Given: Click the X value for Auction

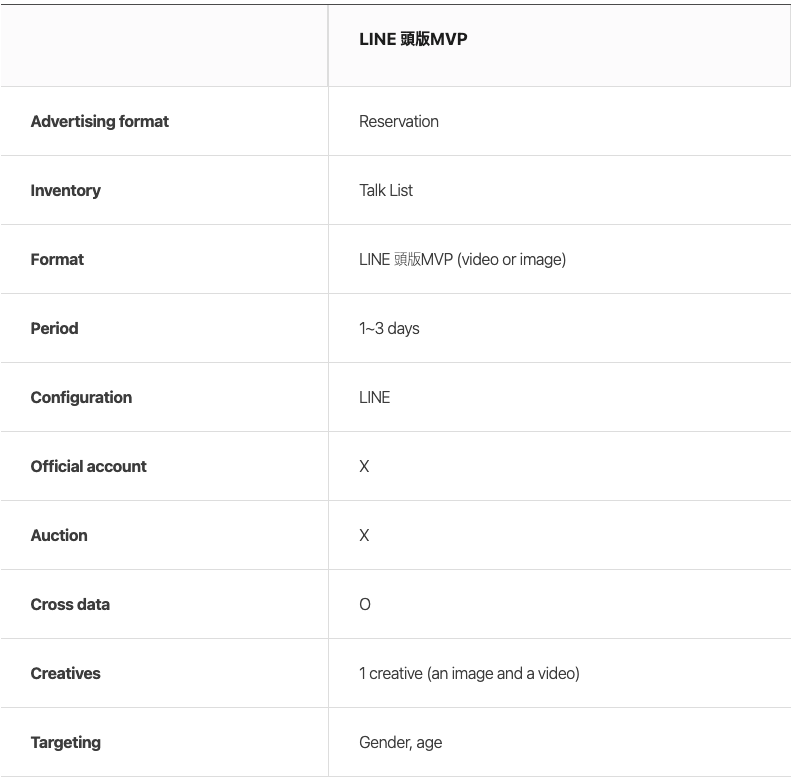Looking at the screenshot, I should pos(364,535).
